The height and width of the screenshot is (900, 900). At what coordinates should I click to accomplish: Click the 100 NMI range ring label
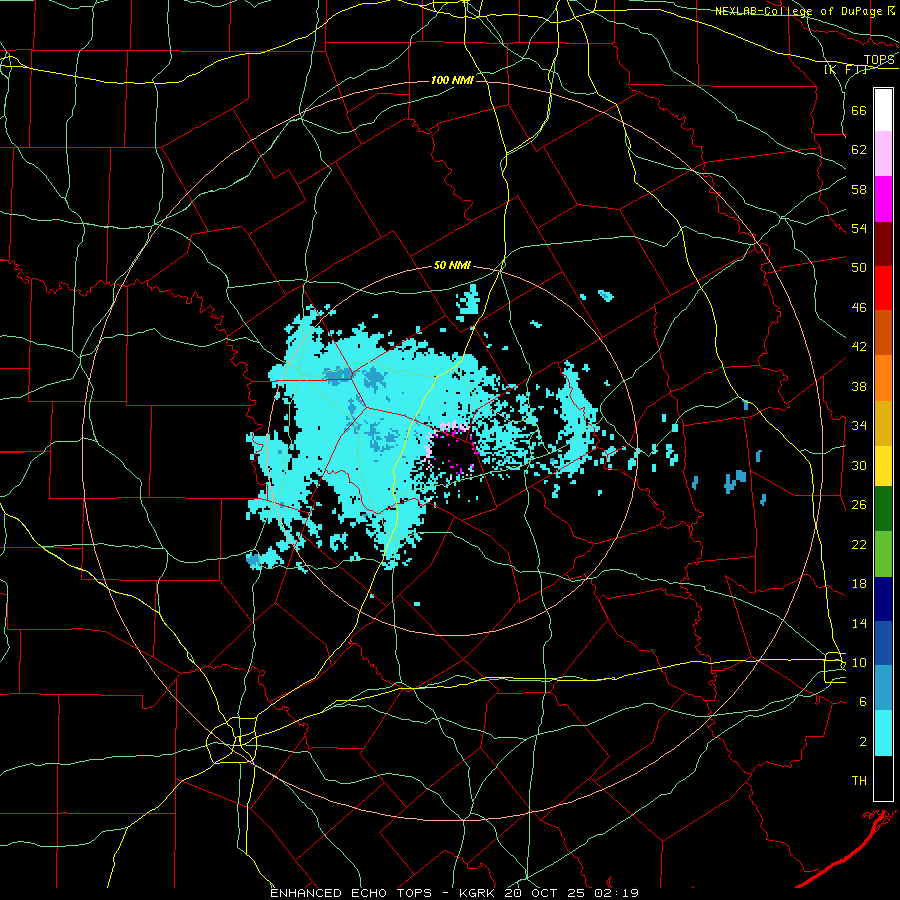pyautogui.click(x=452, y=80)
